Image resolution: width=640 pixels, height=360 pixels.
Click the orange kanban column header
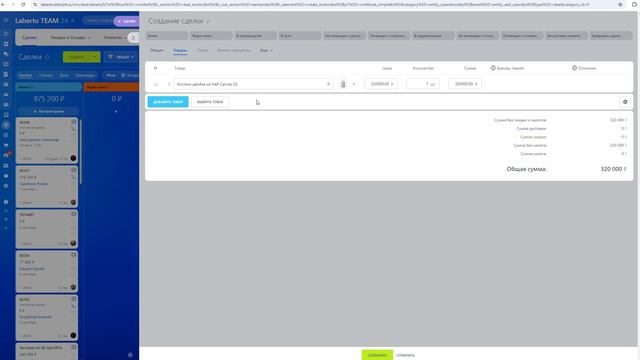tap(111, 87)
